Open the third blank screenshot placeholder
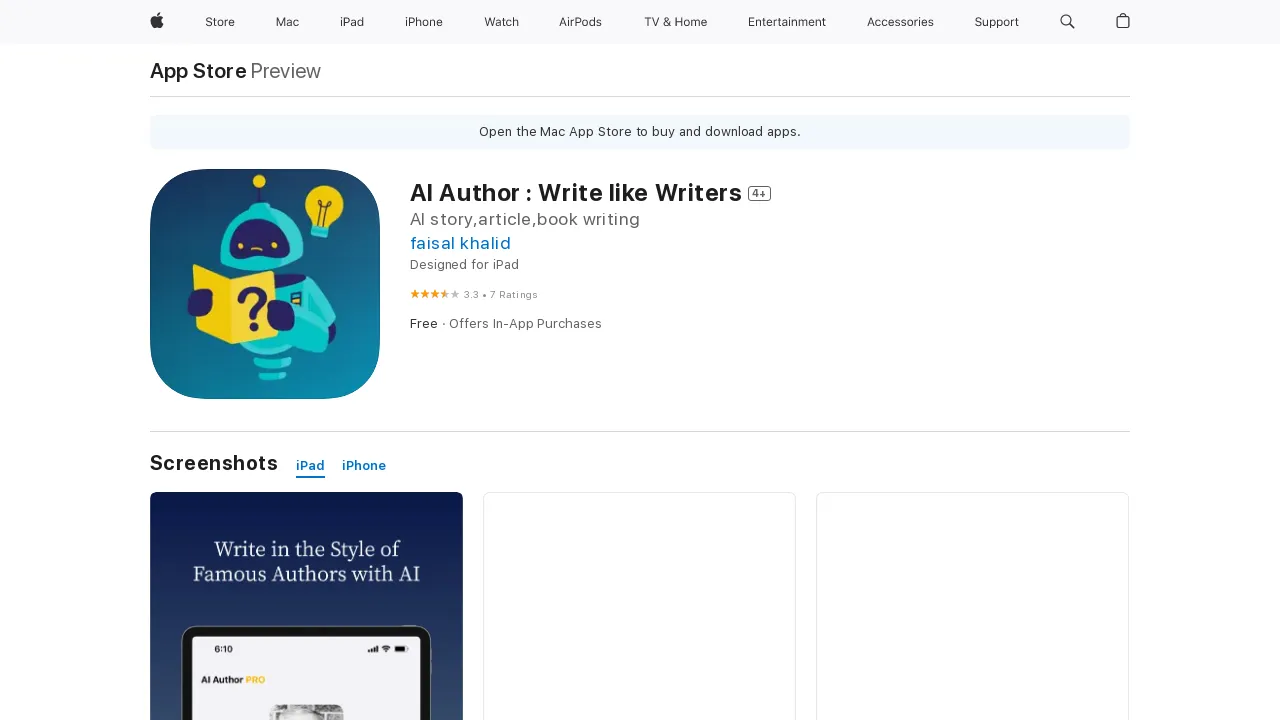Screen dimensions: 1280x720 pyautogui.click(x=972, y=606)
